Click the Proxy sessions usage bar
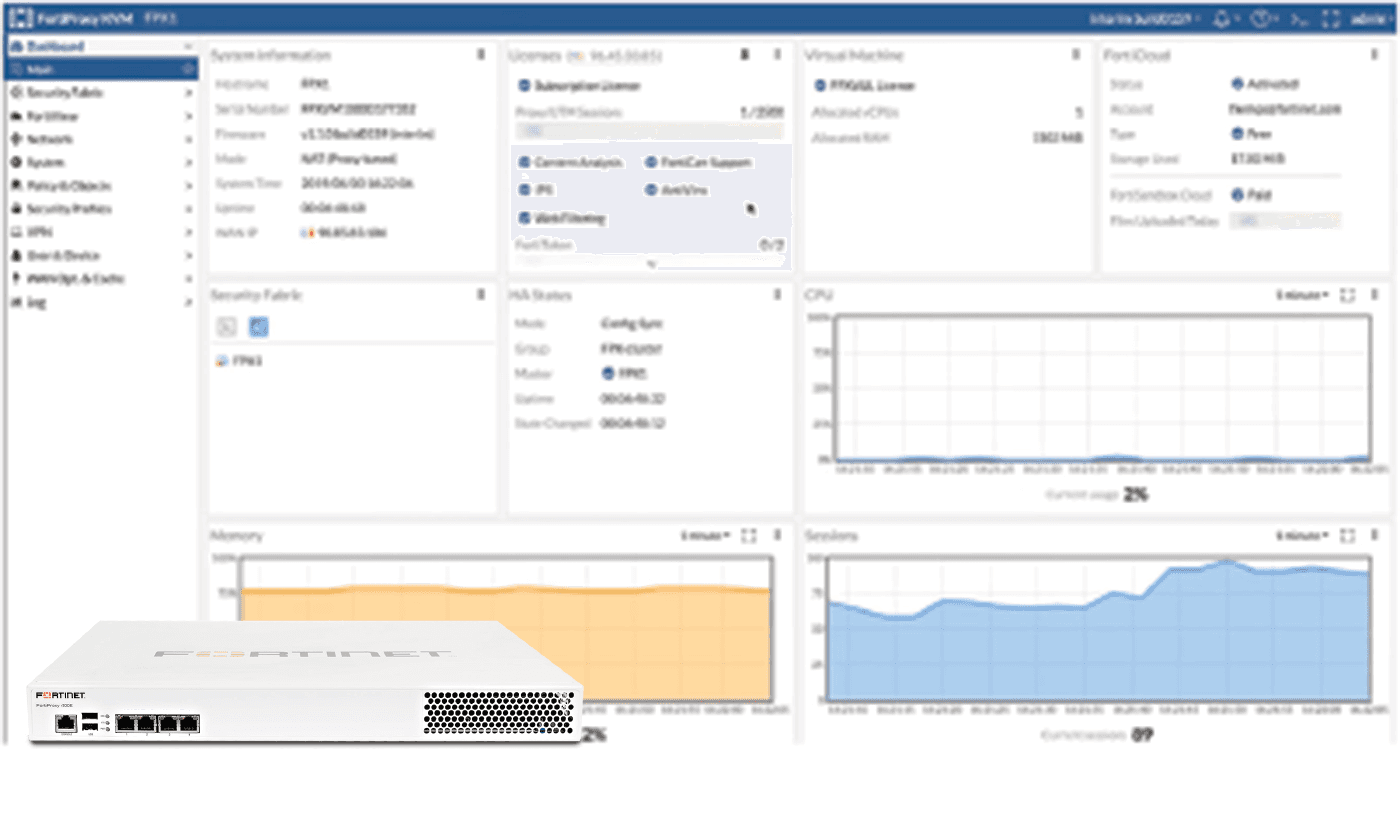This screenshot has width=1400, height=834. (649, 131)
